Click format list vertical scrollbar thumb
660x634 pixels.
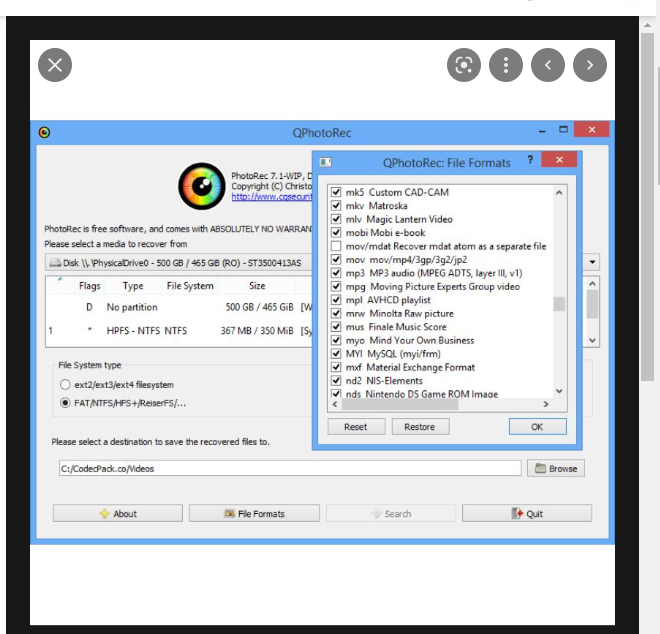click(x=559, y=304)
